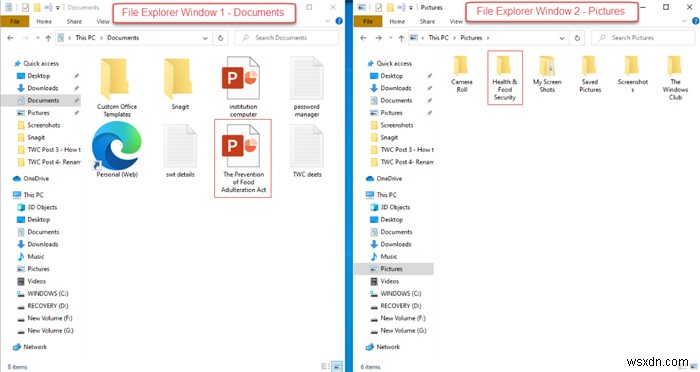Click Search Documents field
The height and width of the screenshot is (372, 700).
287,38
